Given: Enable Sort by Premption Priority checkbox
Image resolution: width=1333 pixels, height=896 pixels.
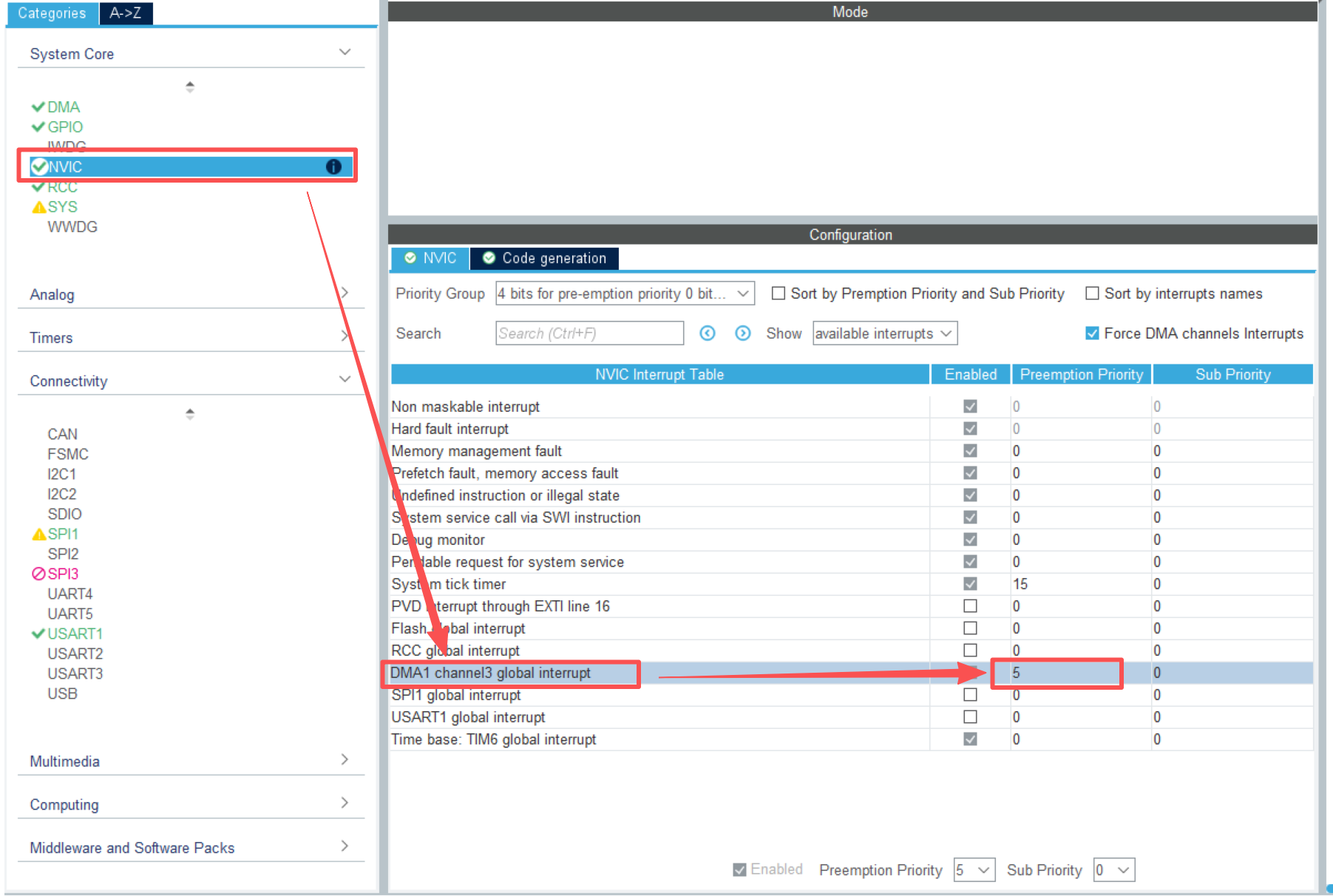Looking at the screenshot, I should coord(779,293).
